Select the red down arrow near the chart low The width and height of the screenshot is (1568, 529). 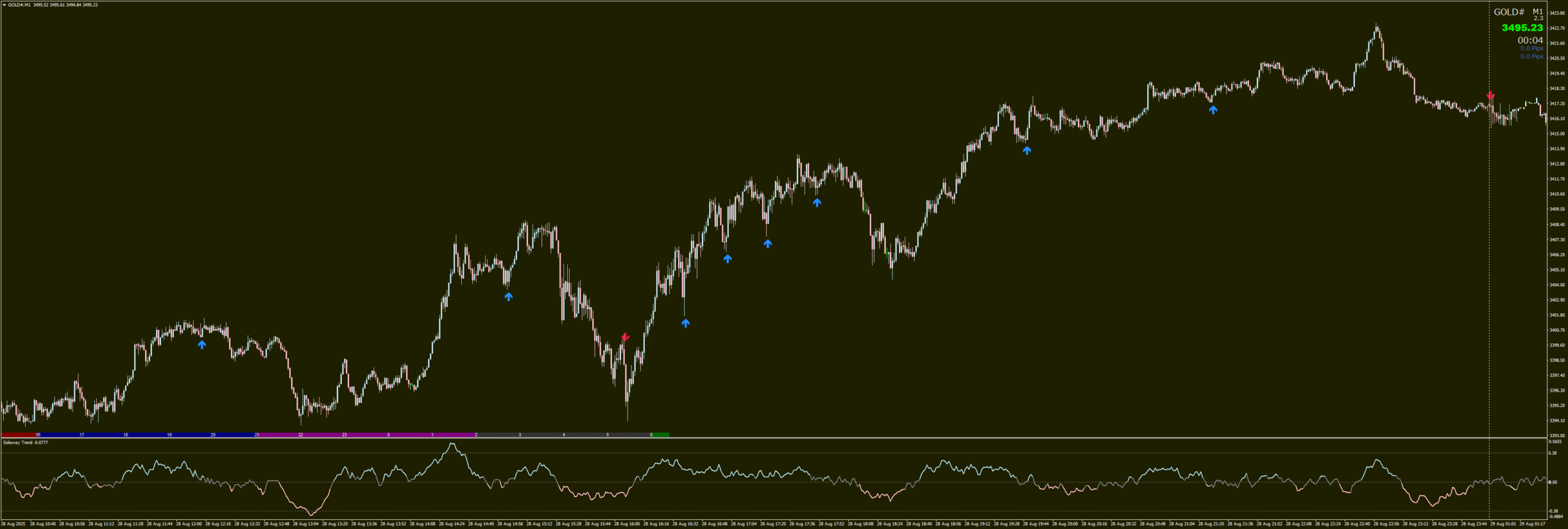click(625, 337)
